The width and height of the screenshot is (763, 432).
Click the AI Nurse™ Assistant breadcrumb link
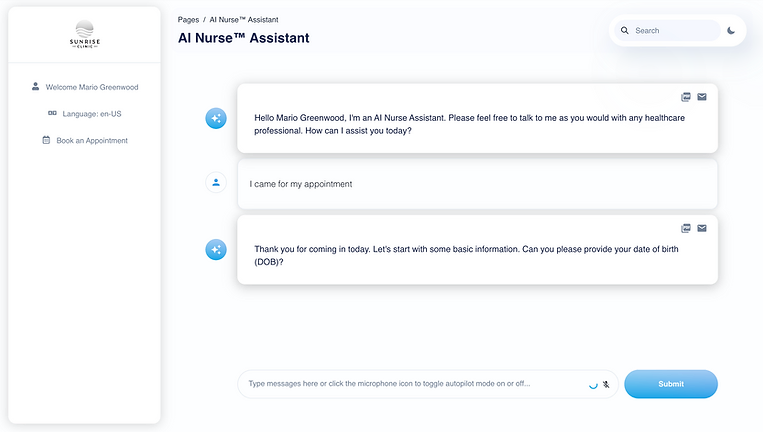(x=244, y=20)
